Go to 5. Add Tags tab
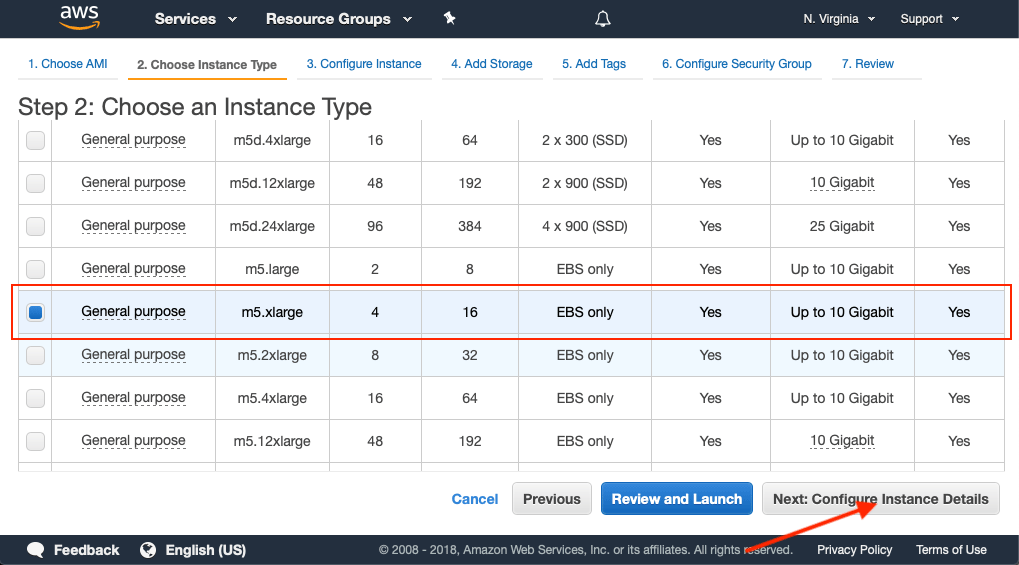 coord(594,64)
